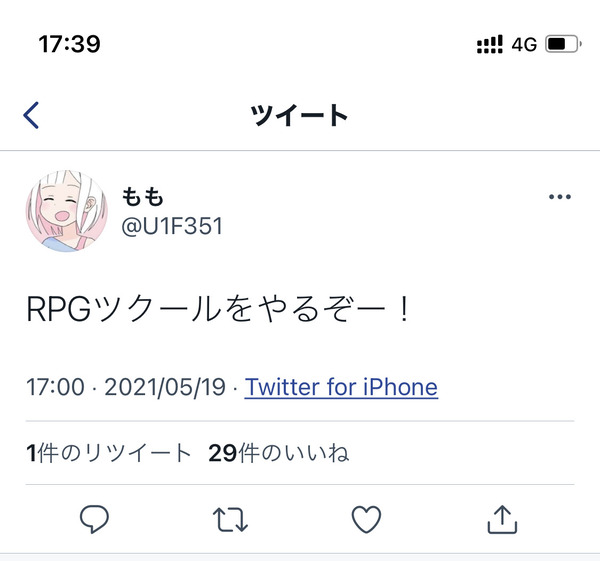
Task: View the 29件のいいね list
Action: point(279,453)
